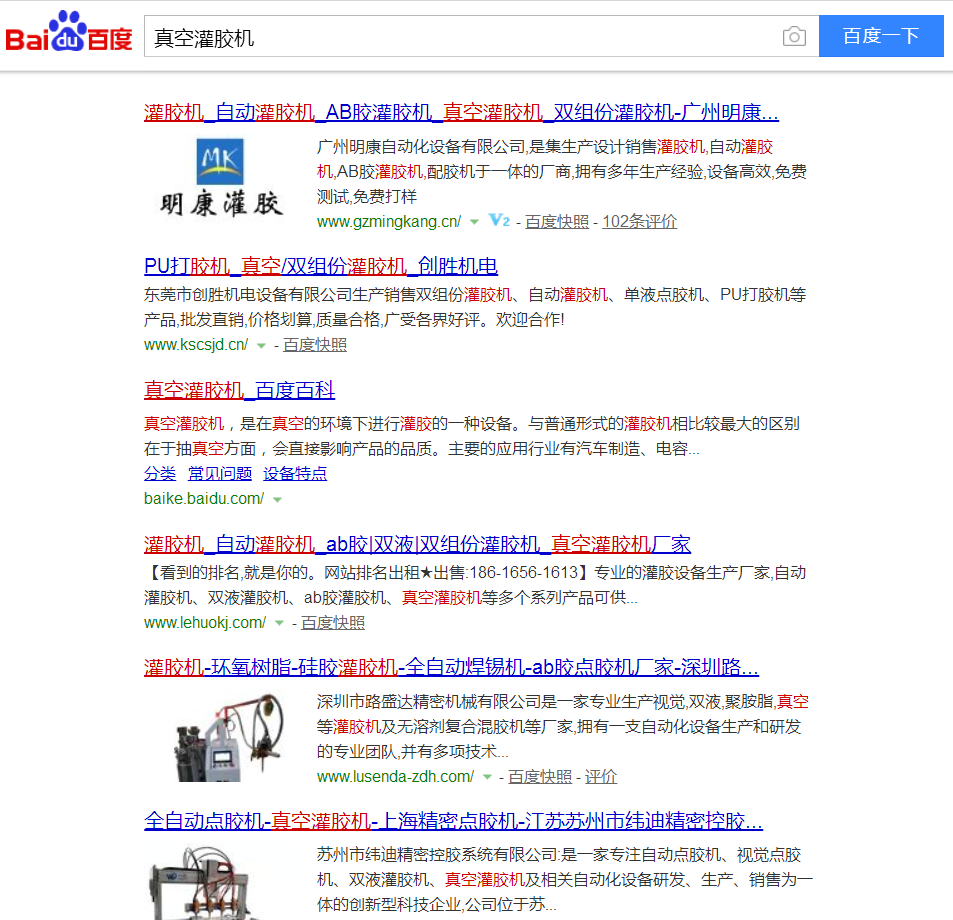Click the snippet text starting 真空灌胶机，是在真空的环境下
953x920 pixels.
pos(472,436)
